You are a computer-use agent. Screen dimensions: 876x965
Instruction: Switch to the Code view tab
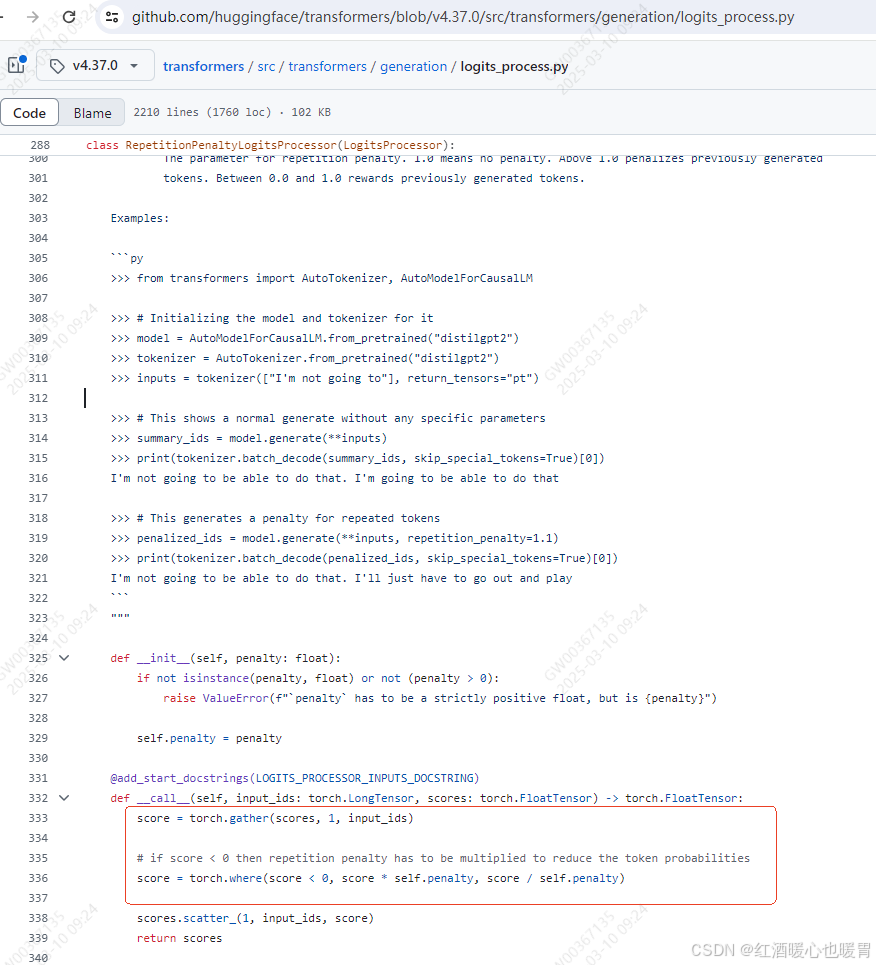30,113
